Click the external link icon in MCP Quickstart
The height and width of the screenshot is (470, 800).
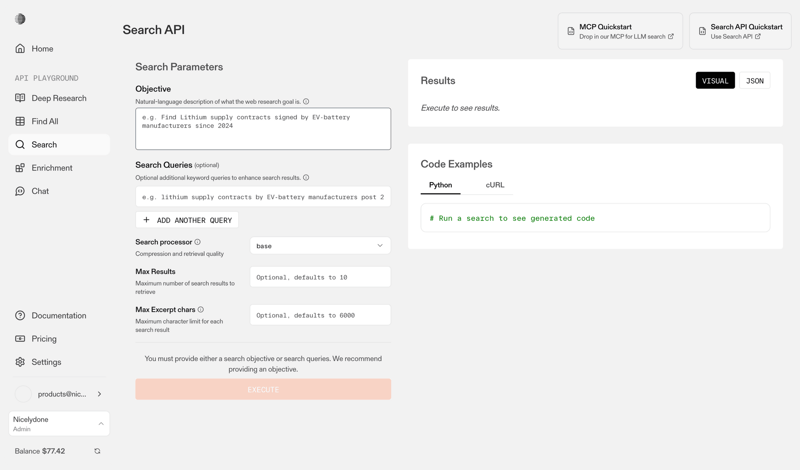pyautogui.click(x=671, y=36)
